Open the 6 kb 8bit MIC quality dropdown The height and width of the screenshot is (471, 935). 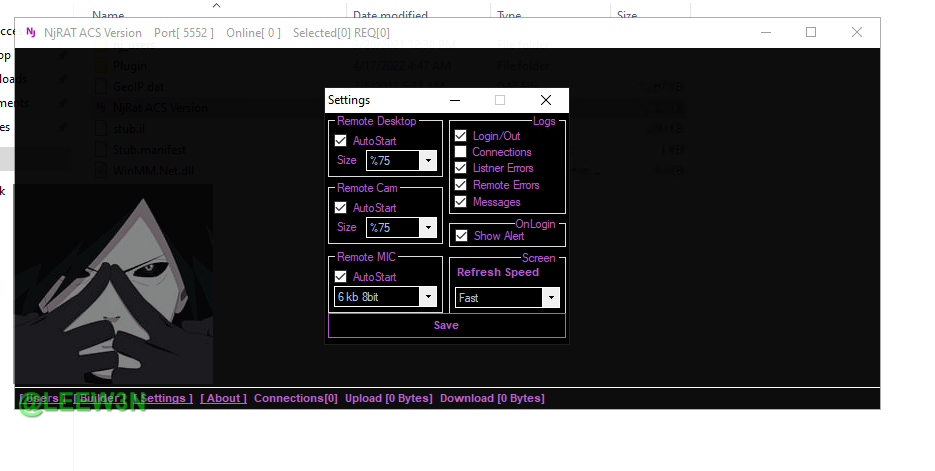pos(428,297)
